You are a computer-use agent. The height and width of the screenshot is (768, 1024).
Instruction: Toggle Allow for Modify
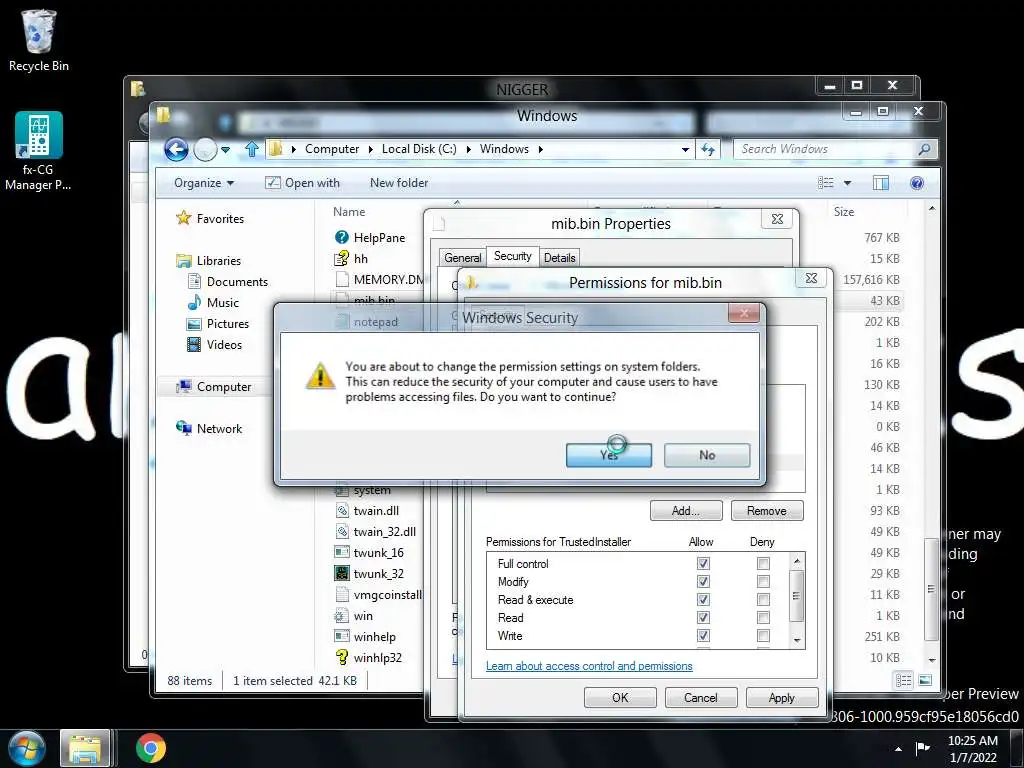(703, 581)
